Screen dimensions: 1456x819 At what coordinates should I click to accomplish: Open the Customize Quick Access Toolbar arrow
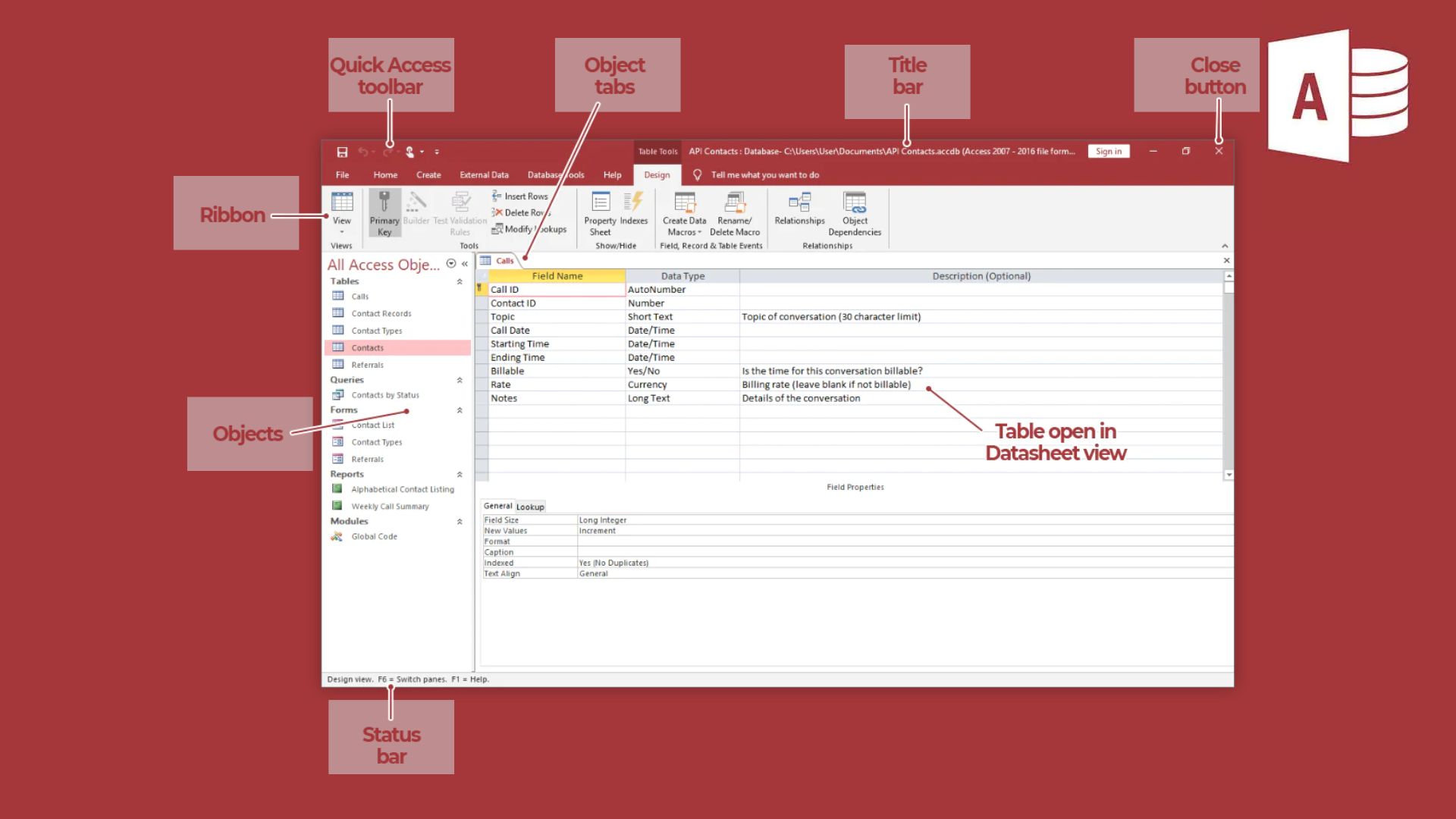click(x=437, y=152)
